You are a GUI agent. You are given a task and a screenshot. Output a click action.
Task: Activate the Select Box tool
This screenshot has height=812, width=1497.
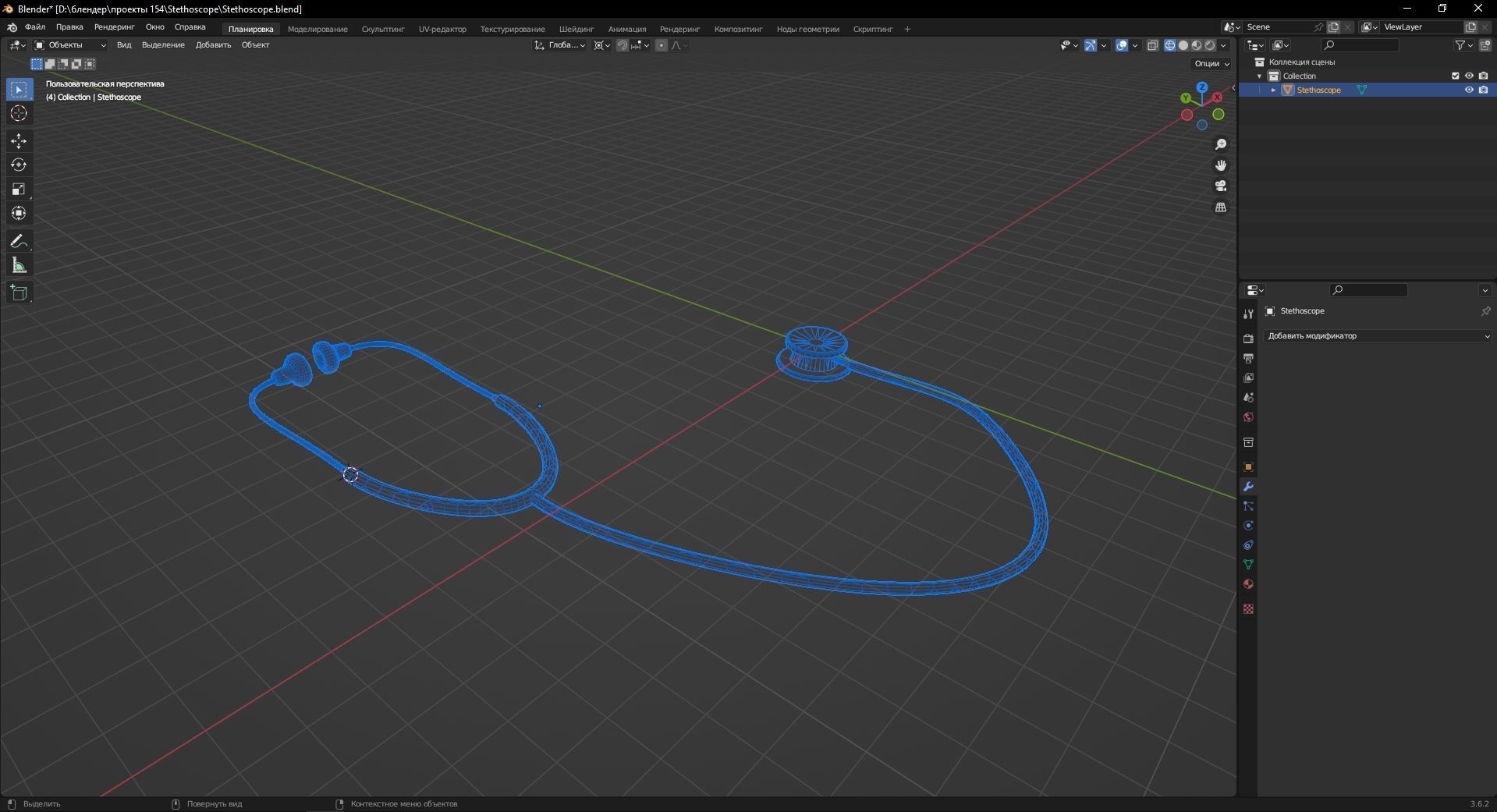pos(19,90)
